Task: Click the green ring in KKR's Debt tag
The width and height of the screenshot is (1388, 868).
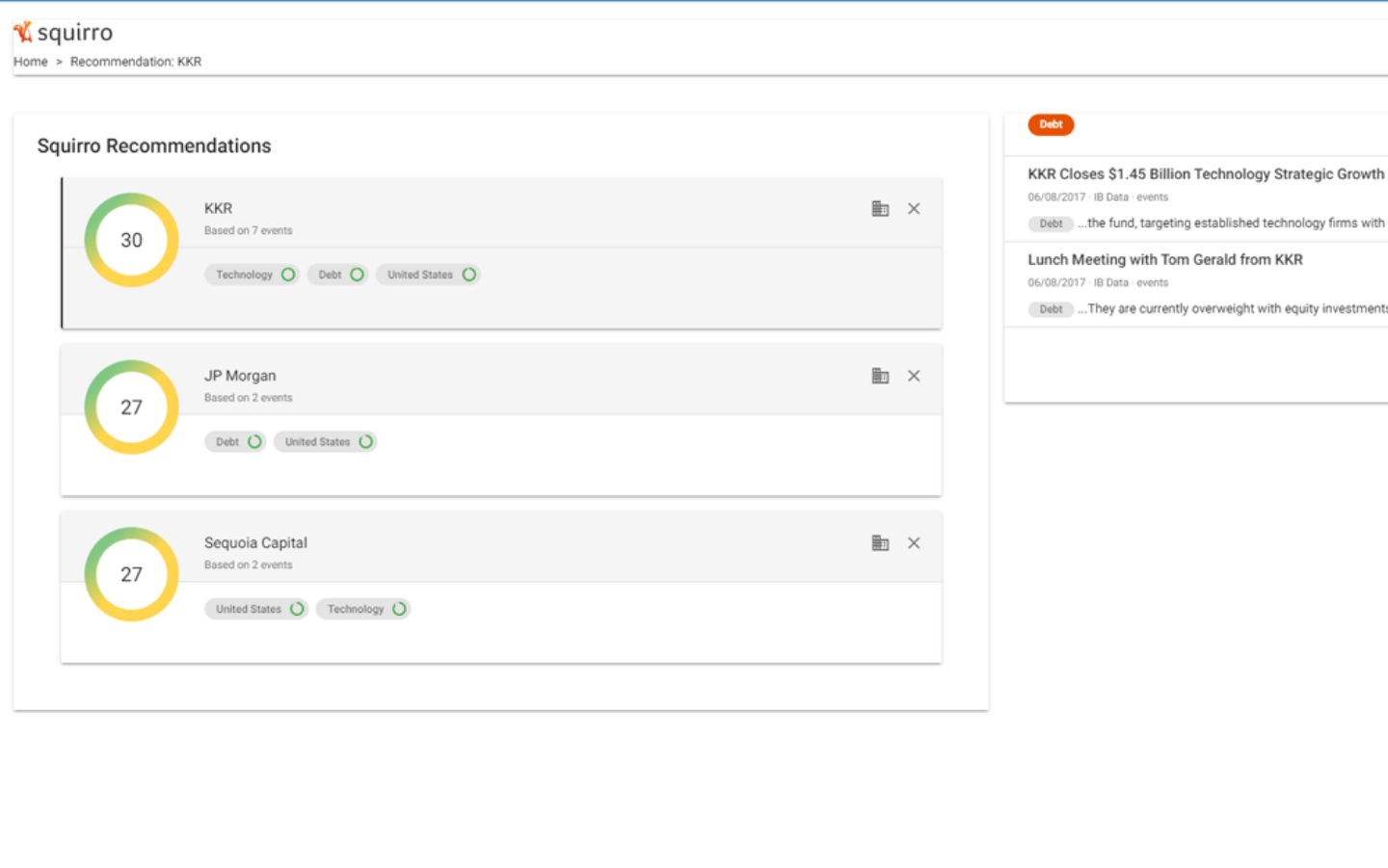Action: tap(357, 275)
